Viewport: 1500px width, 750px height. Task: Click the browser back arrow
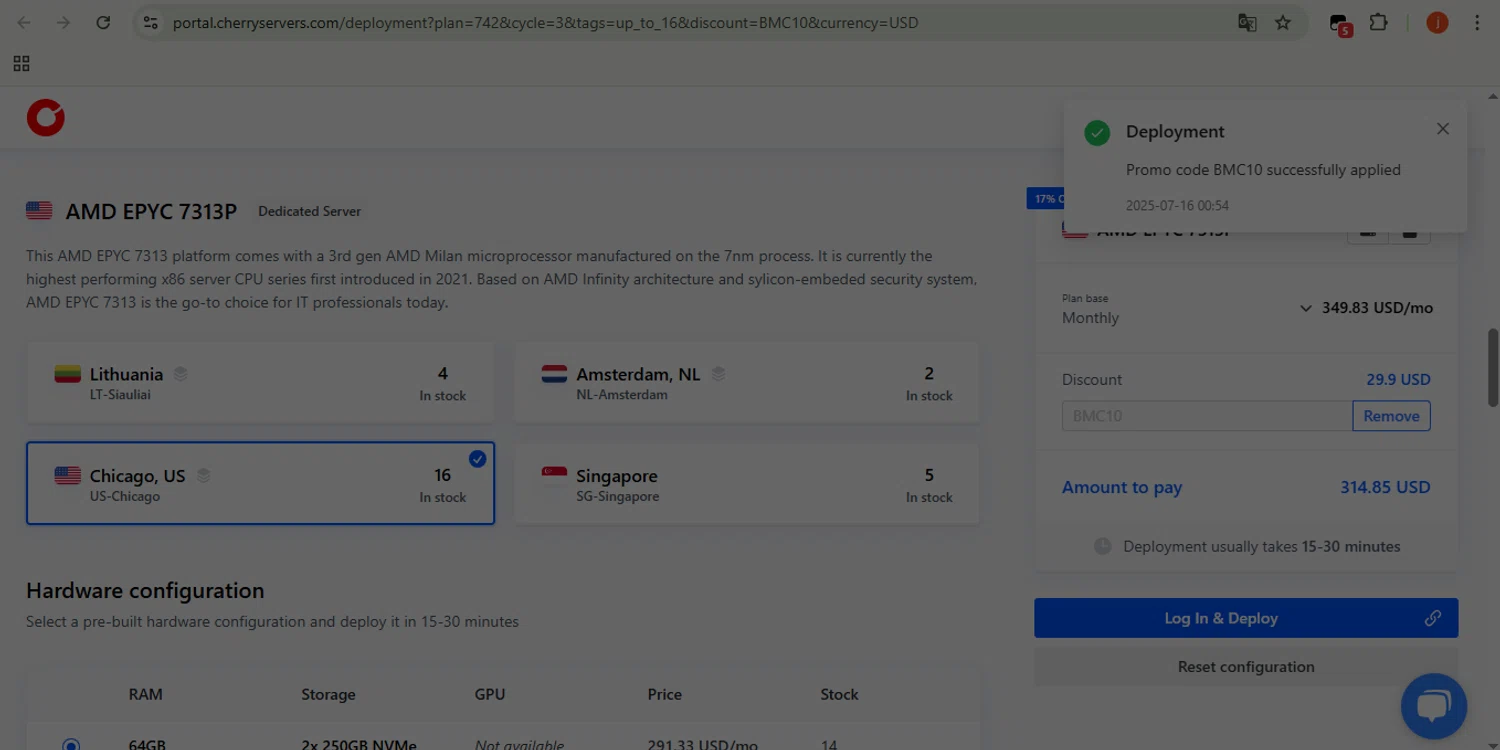(x=24, y=22)
